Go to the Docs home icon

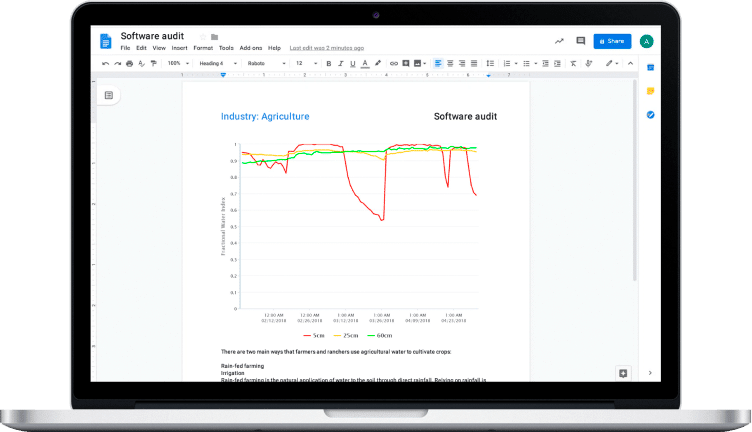(x=106, y=41)
